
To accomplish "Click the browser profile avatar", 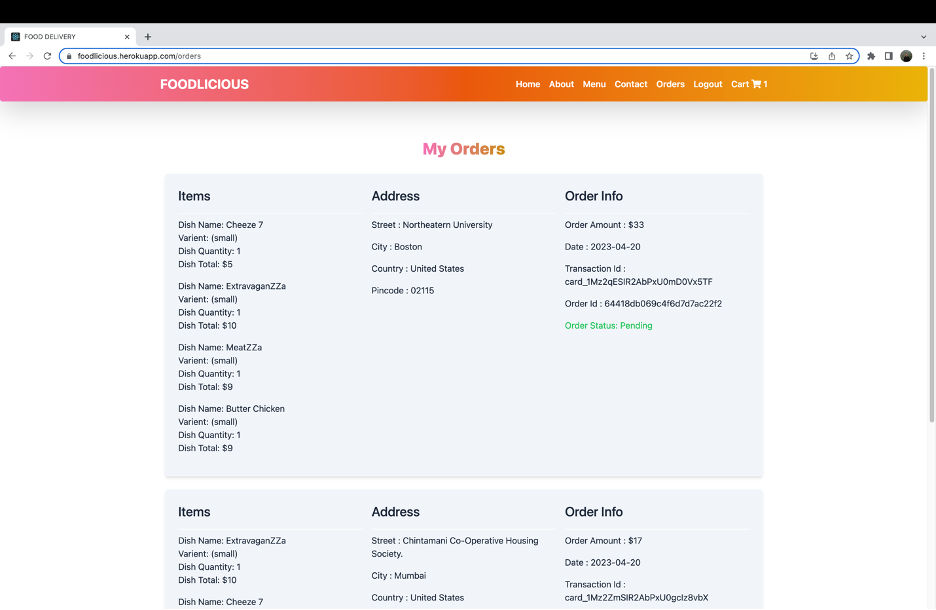I will click(x=906, y=56).
